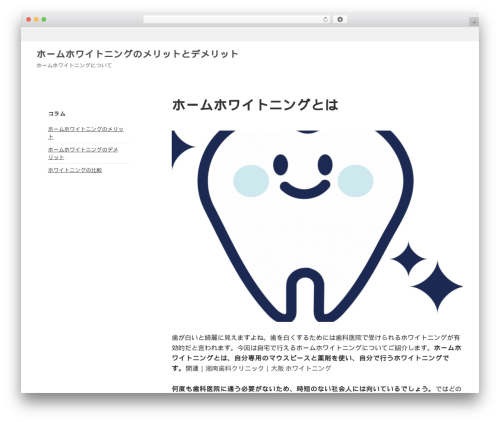Open the 湘南歯科クリニック link
Viewport: 500px width, 423px height.
(x=234, y=368)
